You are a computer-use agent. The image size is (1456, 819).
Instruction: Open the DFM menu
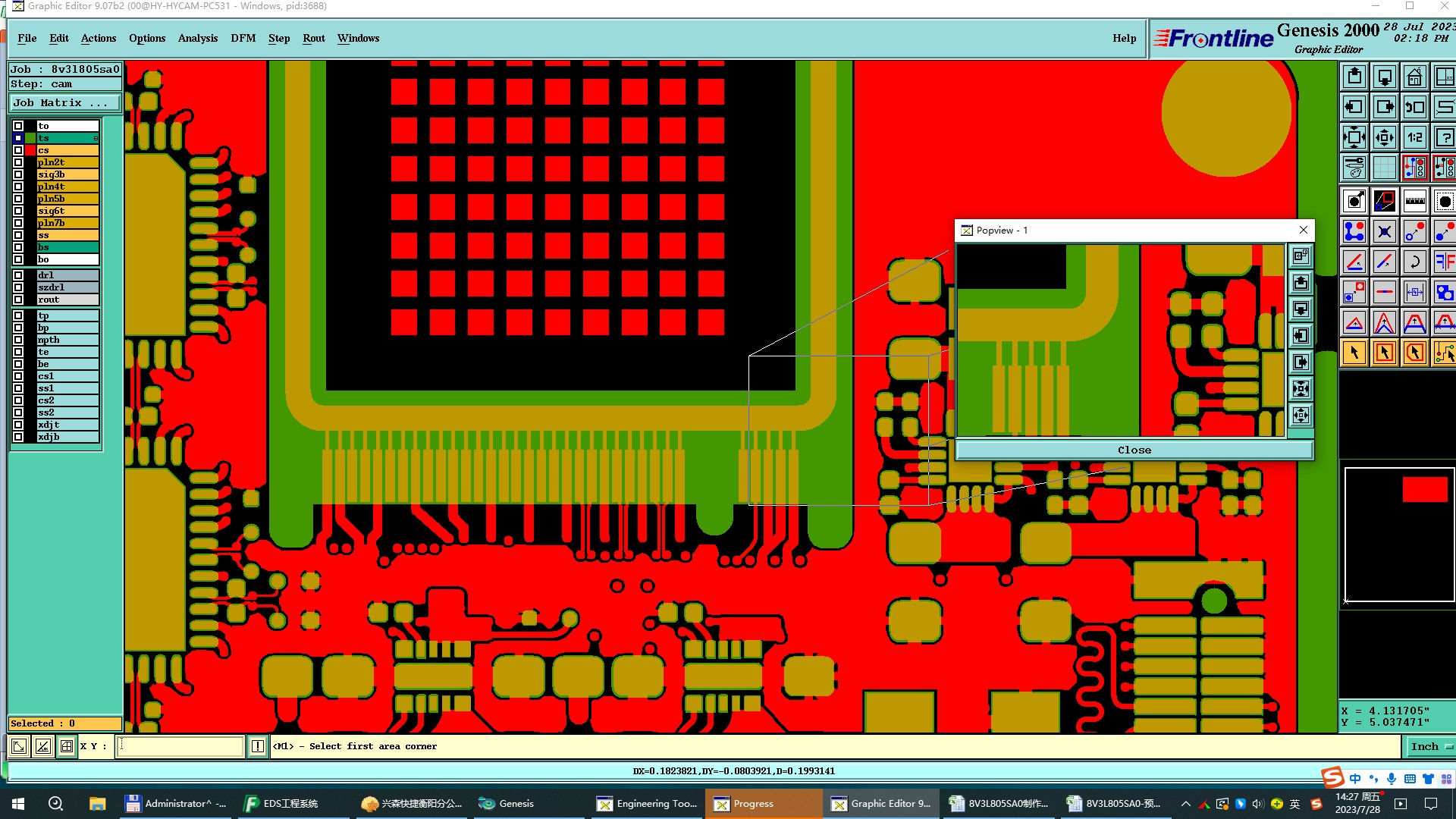(x=243, y=38)
